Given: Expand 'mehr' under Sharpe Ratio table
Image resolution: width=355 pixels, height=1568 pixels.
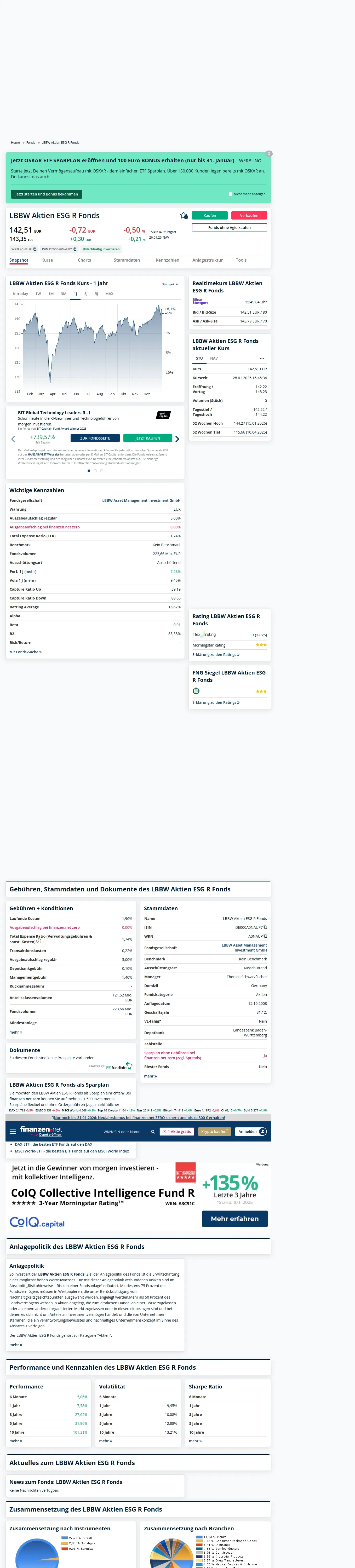Looking at the screenshot, I should pos(196,1441).
